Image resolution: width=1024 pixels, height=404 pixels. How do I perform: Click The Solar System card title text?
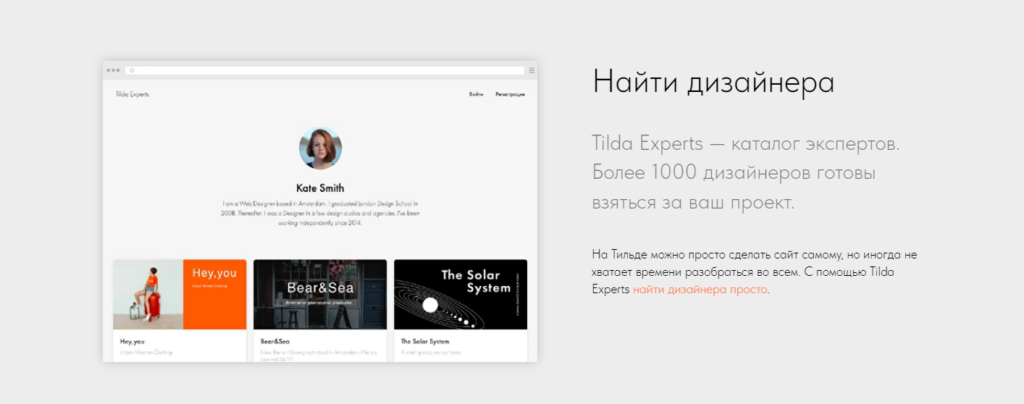tap(424, 341)
